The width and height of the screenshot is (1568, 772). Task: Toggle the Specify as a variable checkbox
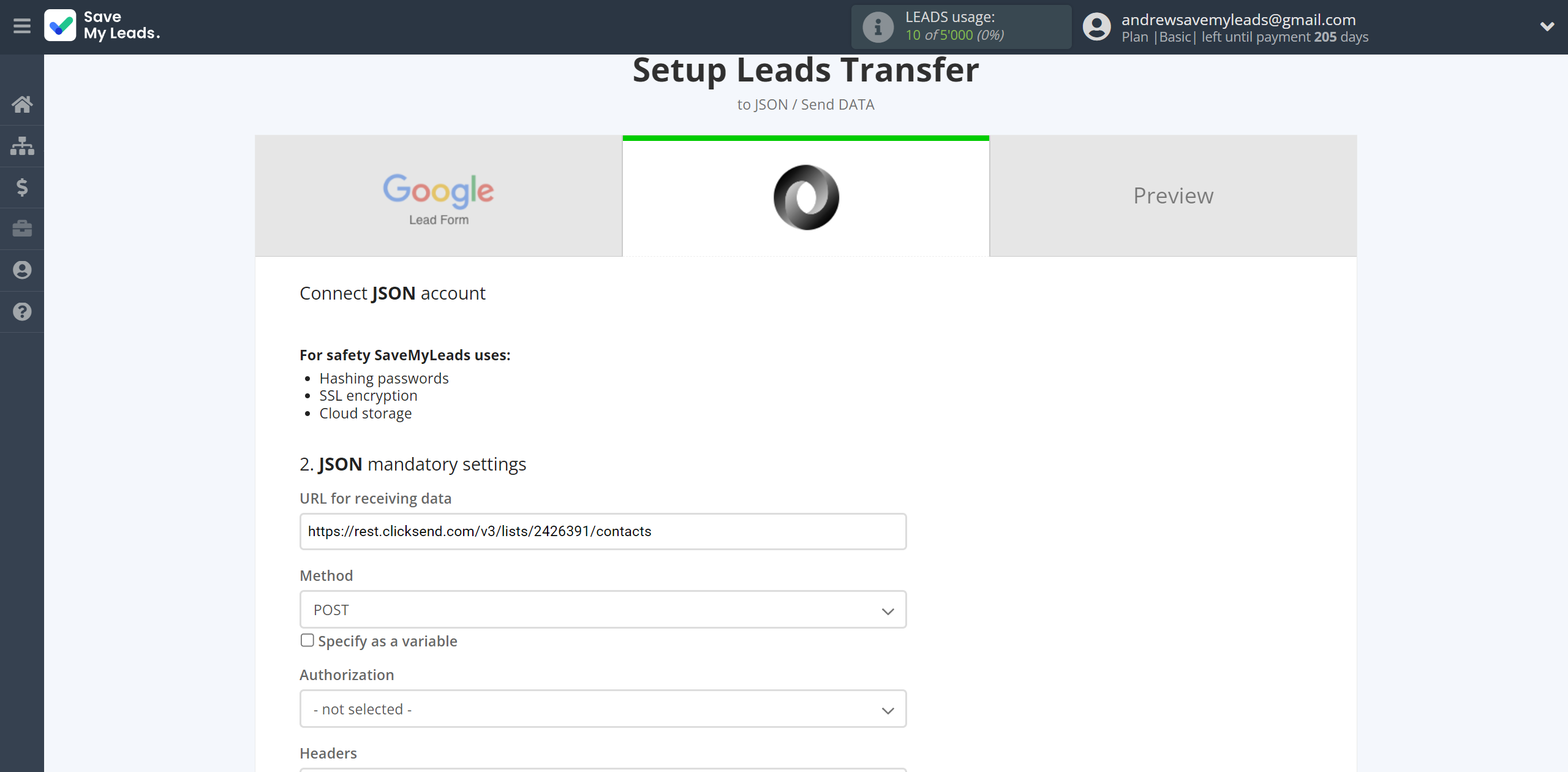(307, 641)
